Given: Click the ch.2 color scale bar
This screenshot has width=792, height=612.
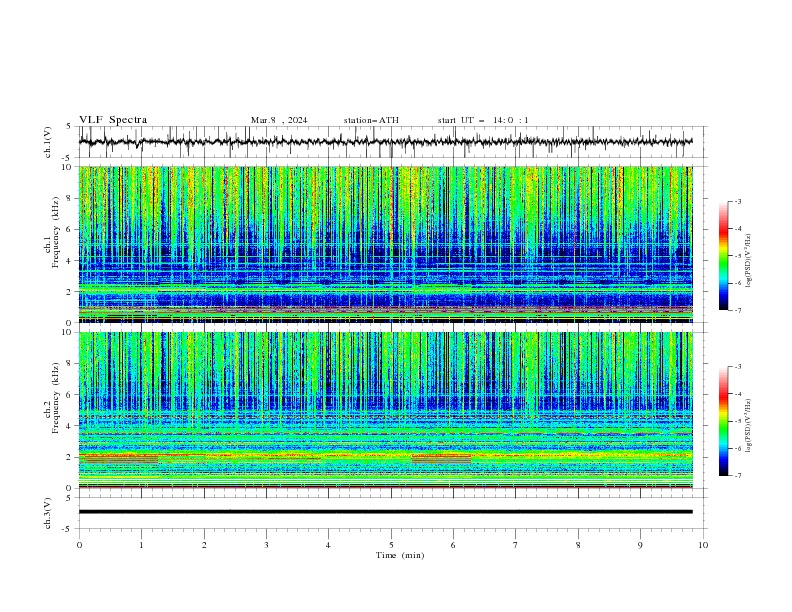Looking at the screenshot, I should [723, 421].
